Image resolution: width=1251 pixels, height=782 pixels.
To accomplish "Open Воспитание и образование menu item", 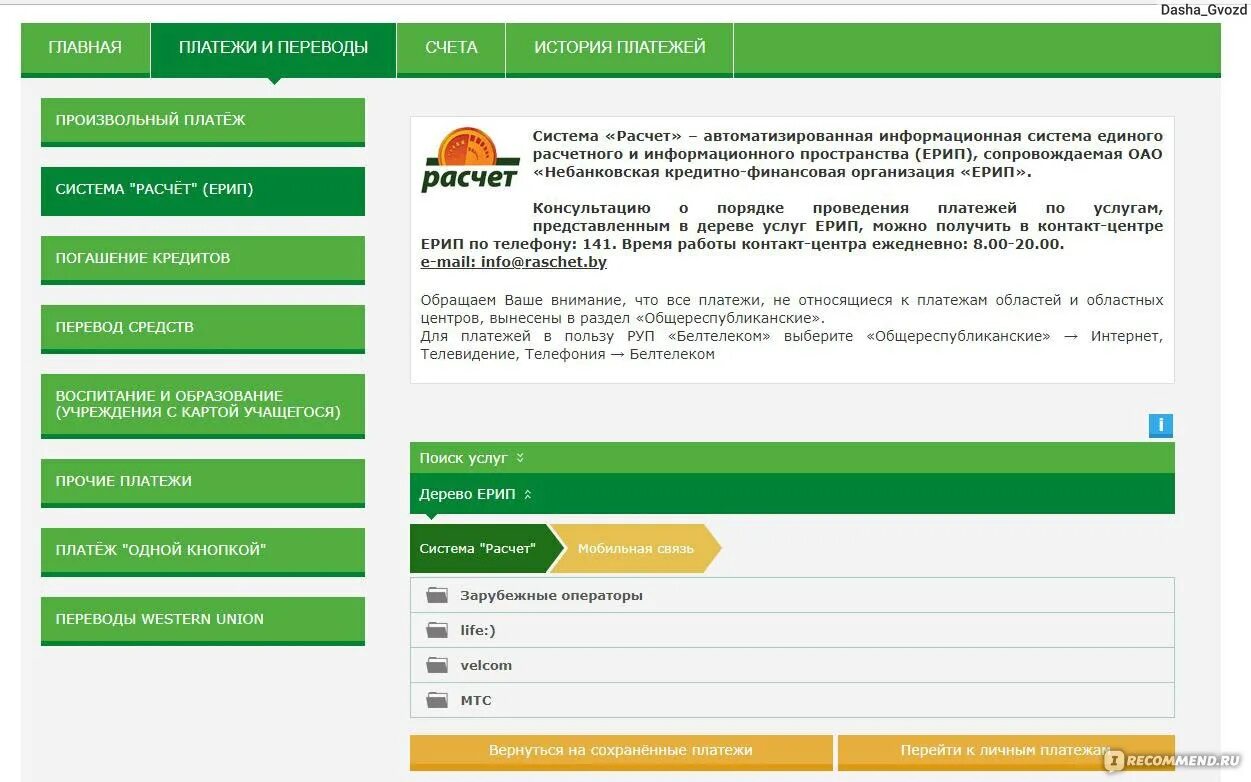I will [x=203, y=405].
